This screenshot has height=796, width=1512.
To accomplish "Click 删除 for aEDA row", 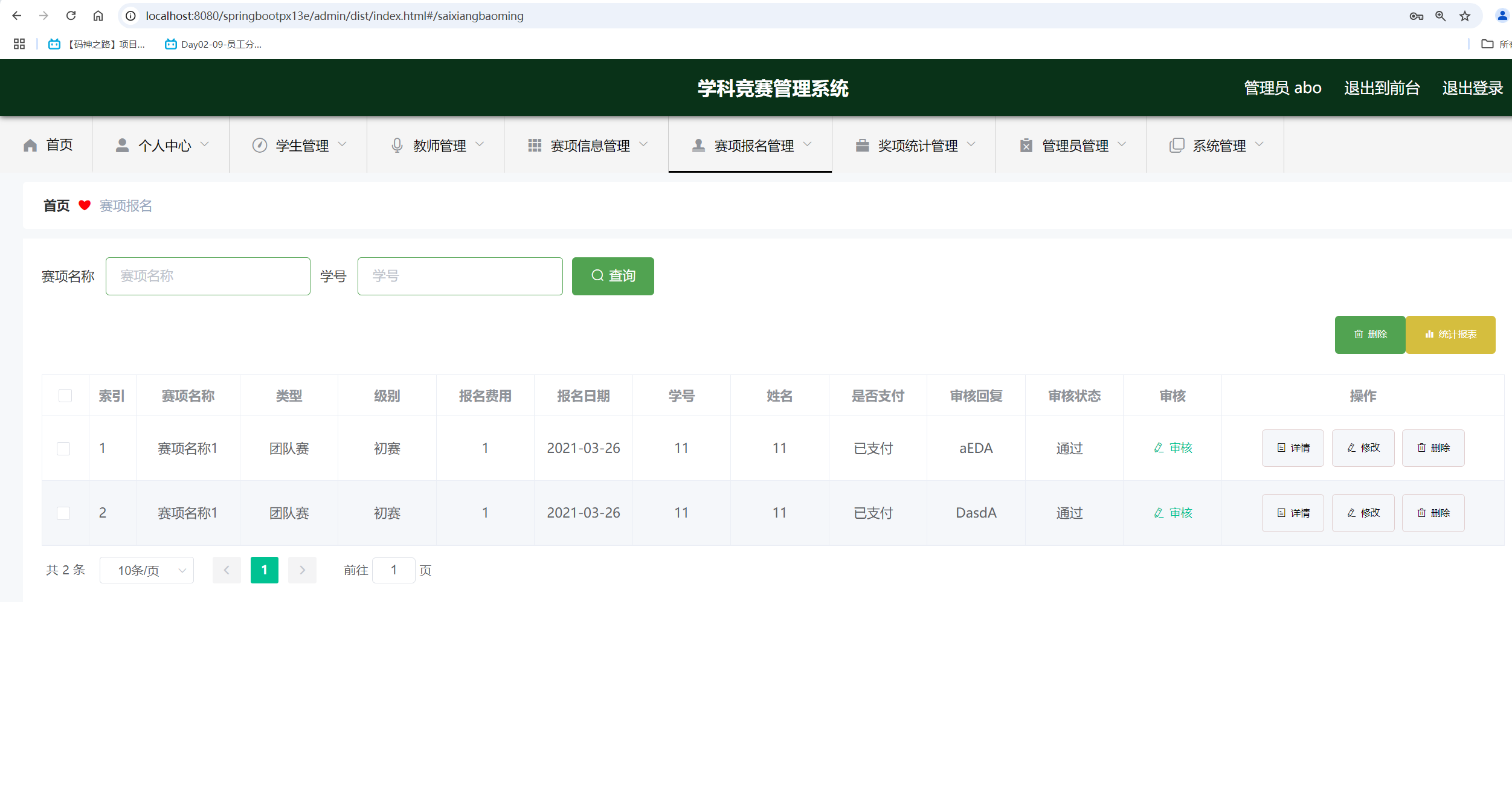I will point(1433,448).
